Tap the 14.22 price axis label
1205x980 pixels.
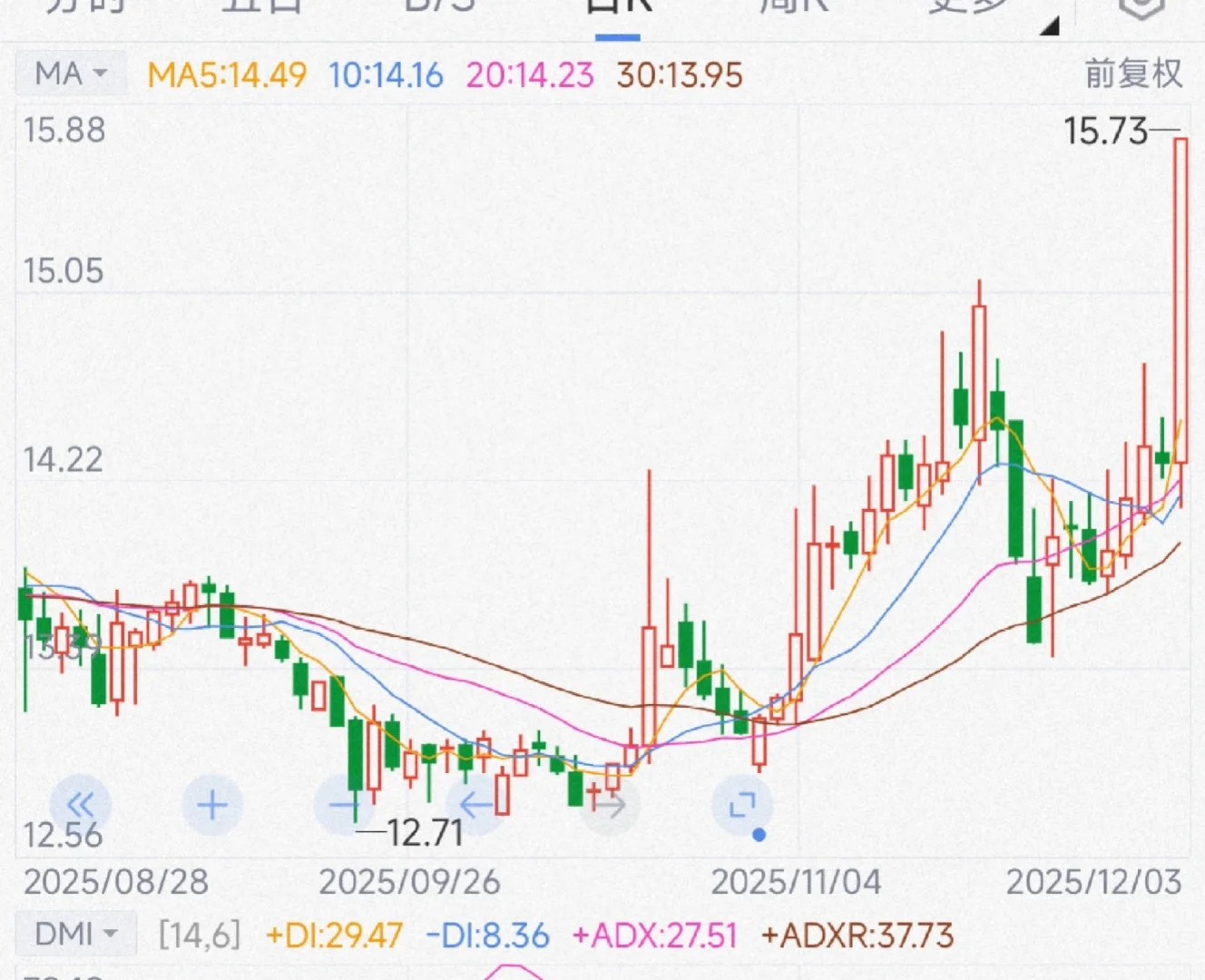click(63, 460)
